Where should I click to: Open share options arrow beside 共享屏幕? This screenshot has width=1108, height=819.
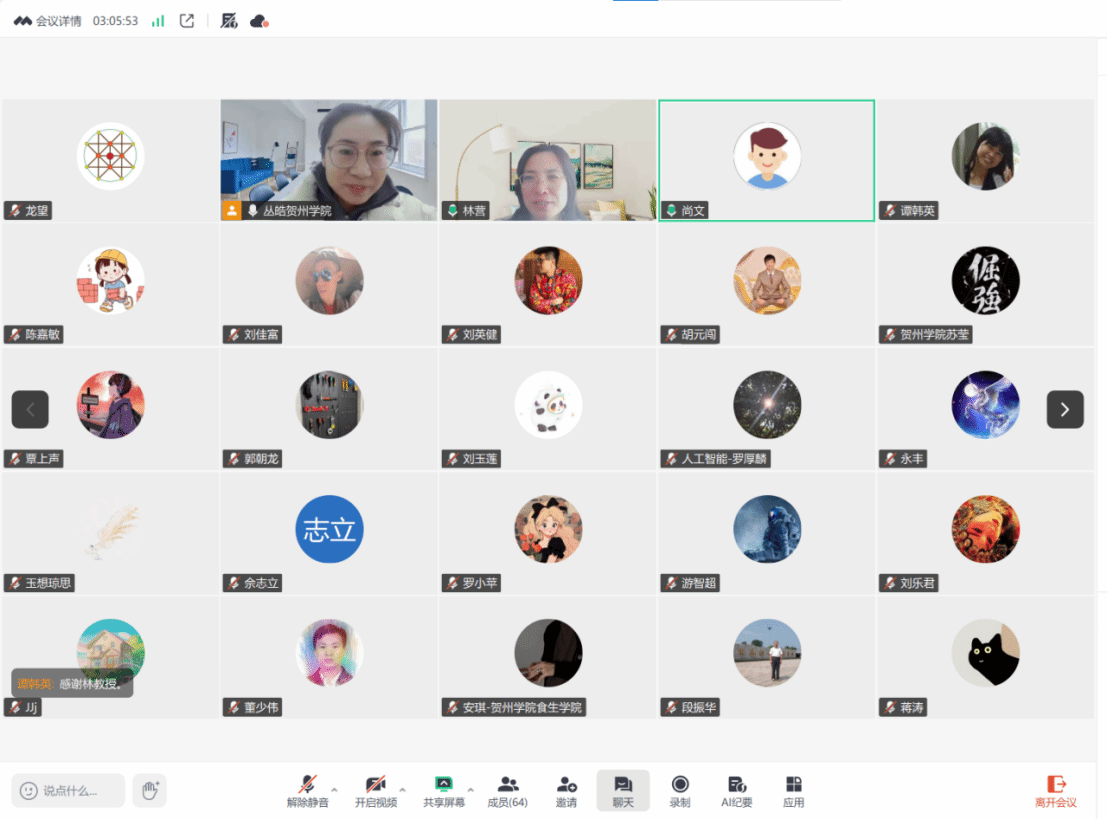click(471, 788)
